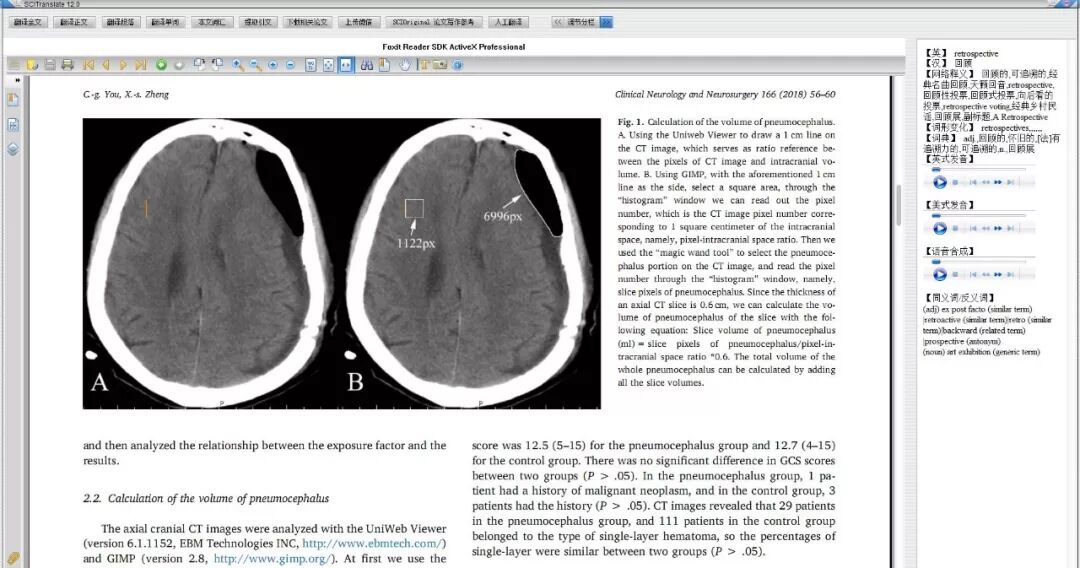
Task: Open find with binoculars icon
Action: [367, 65]
